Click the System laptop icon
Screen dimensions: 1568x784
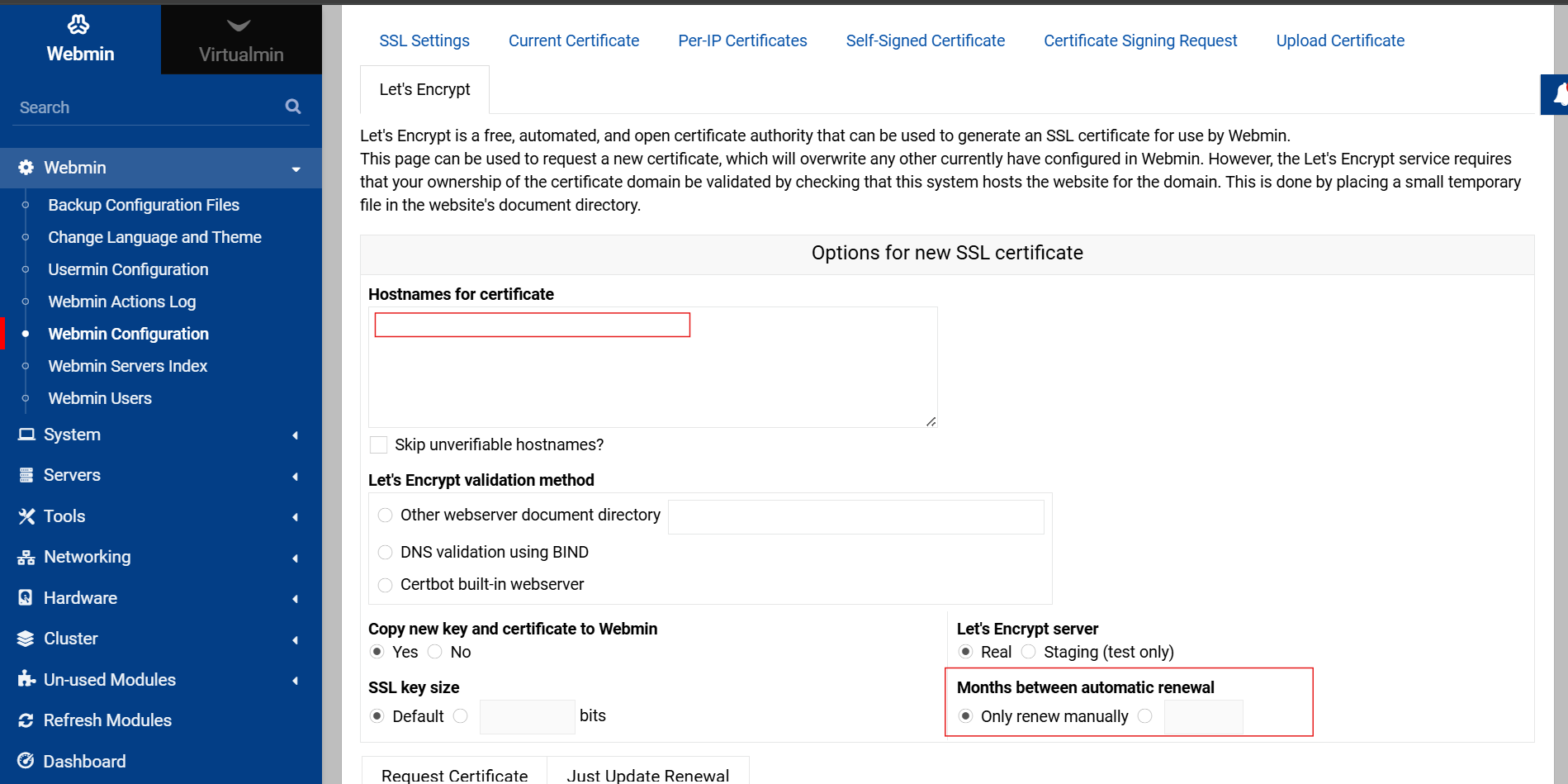coord(26,435)
